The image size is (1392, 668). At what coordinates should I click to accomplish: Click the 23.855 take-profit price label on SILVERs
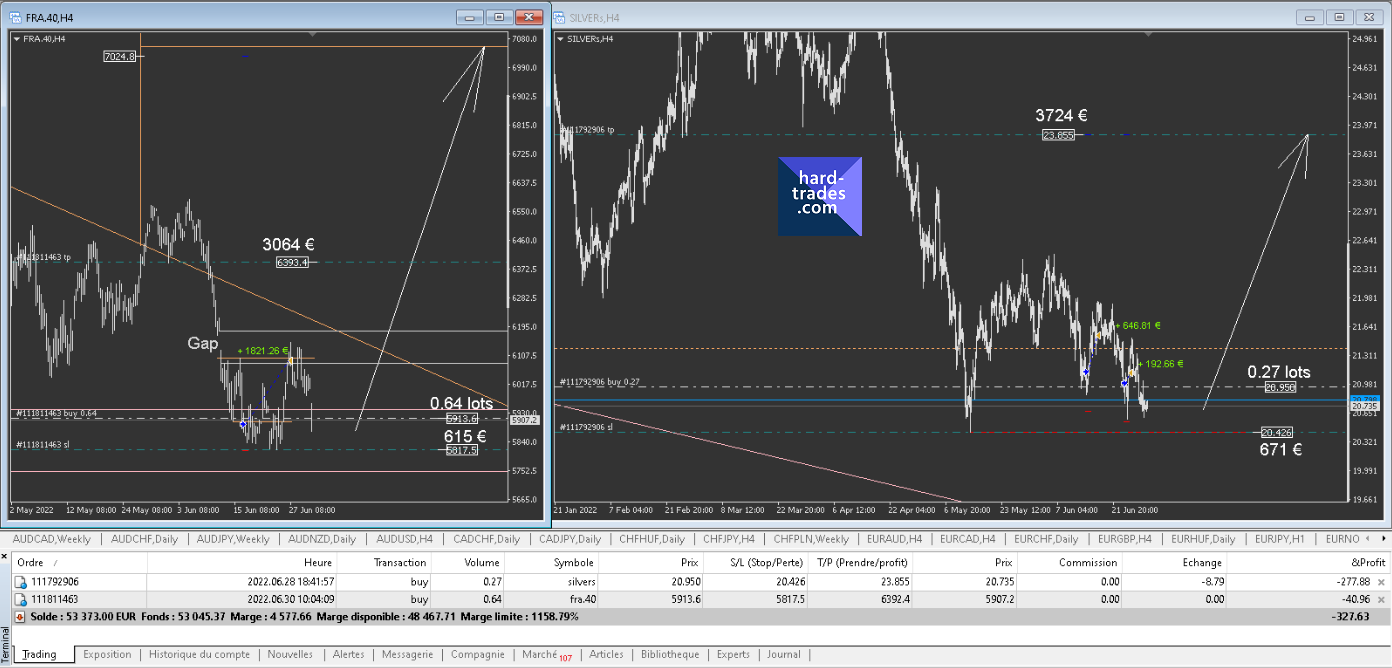(x=1058, y=135)
